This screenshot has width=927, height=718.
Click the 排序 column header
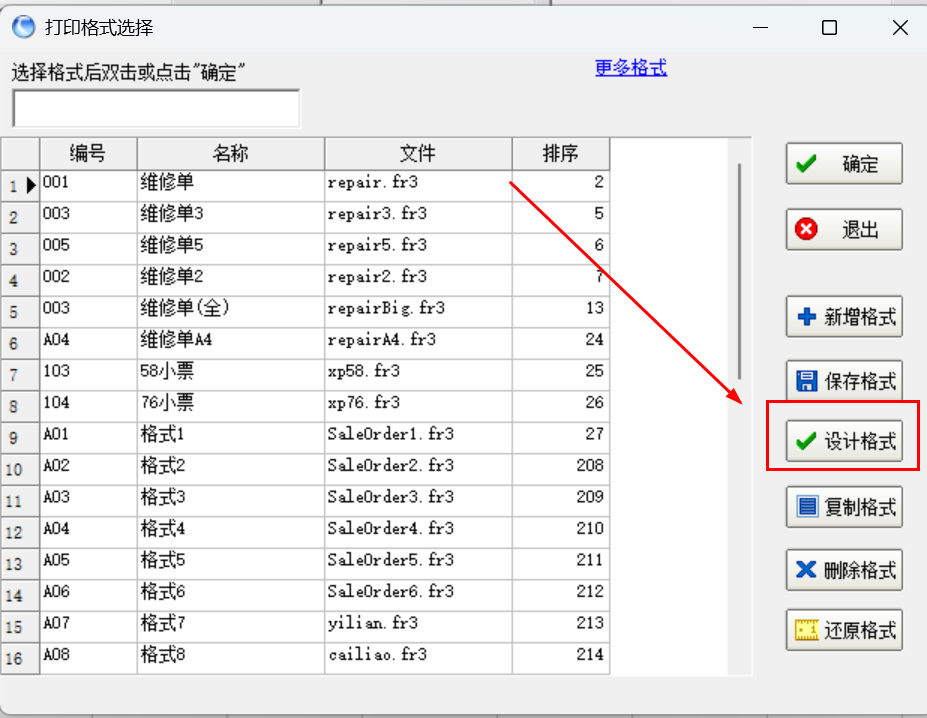point(560,154)
